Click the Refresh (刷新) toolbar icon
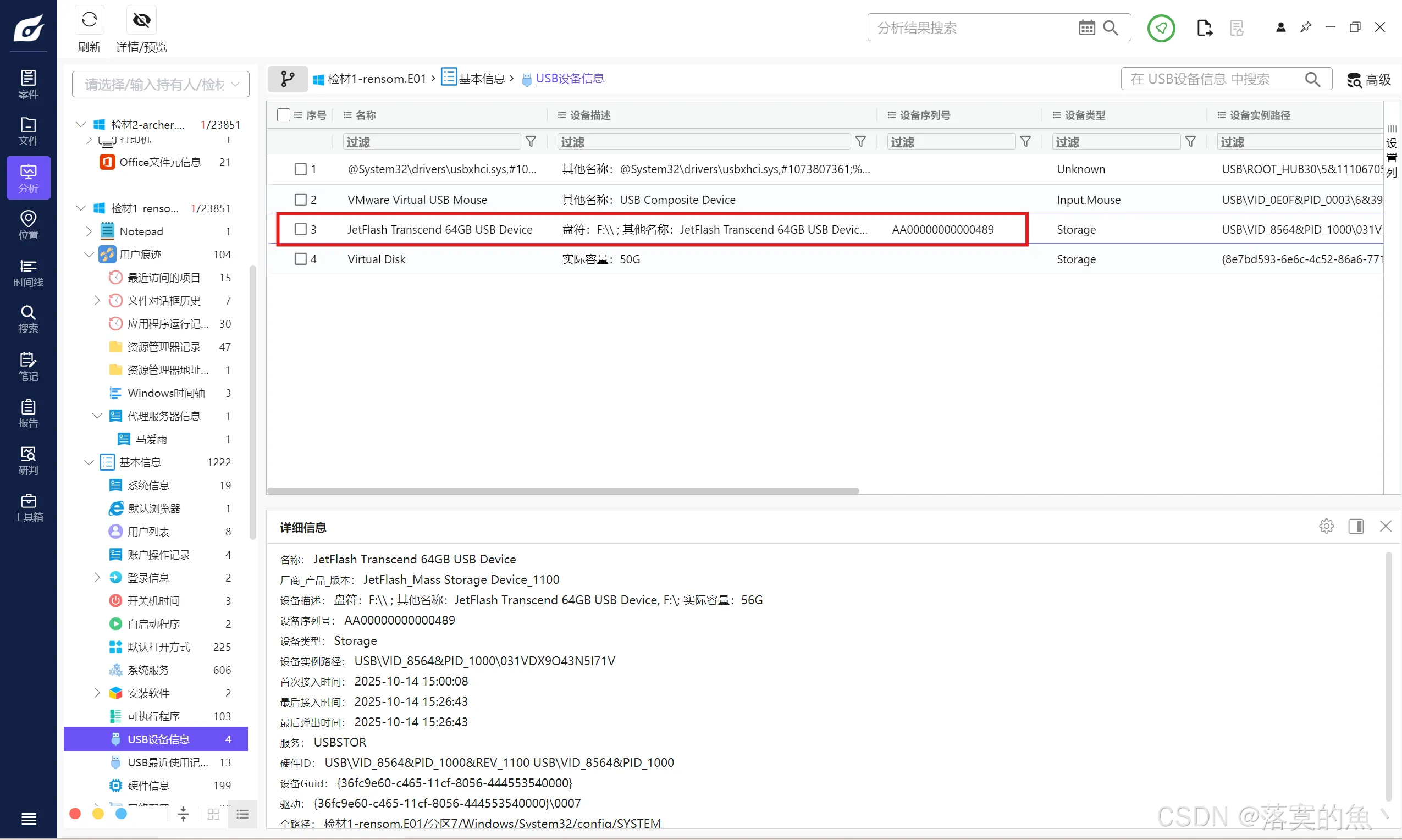Image resolution: width=1402 pixels, height=840 pixels. [x=89, y=21]
